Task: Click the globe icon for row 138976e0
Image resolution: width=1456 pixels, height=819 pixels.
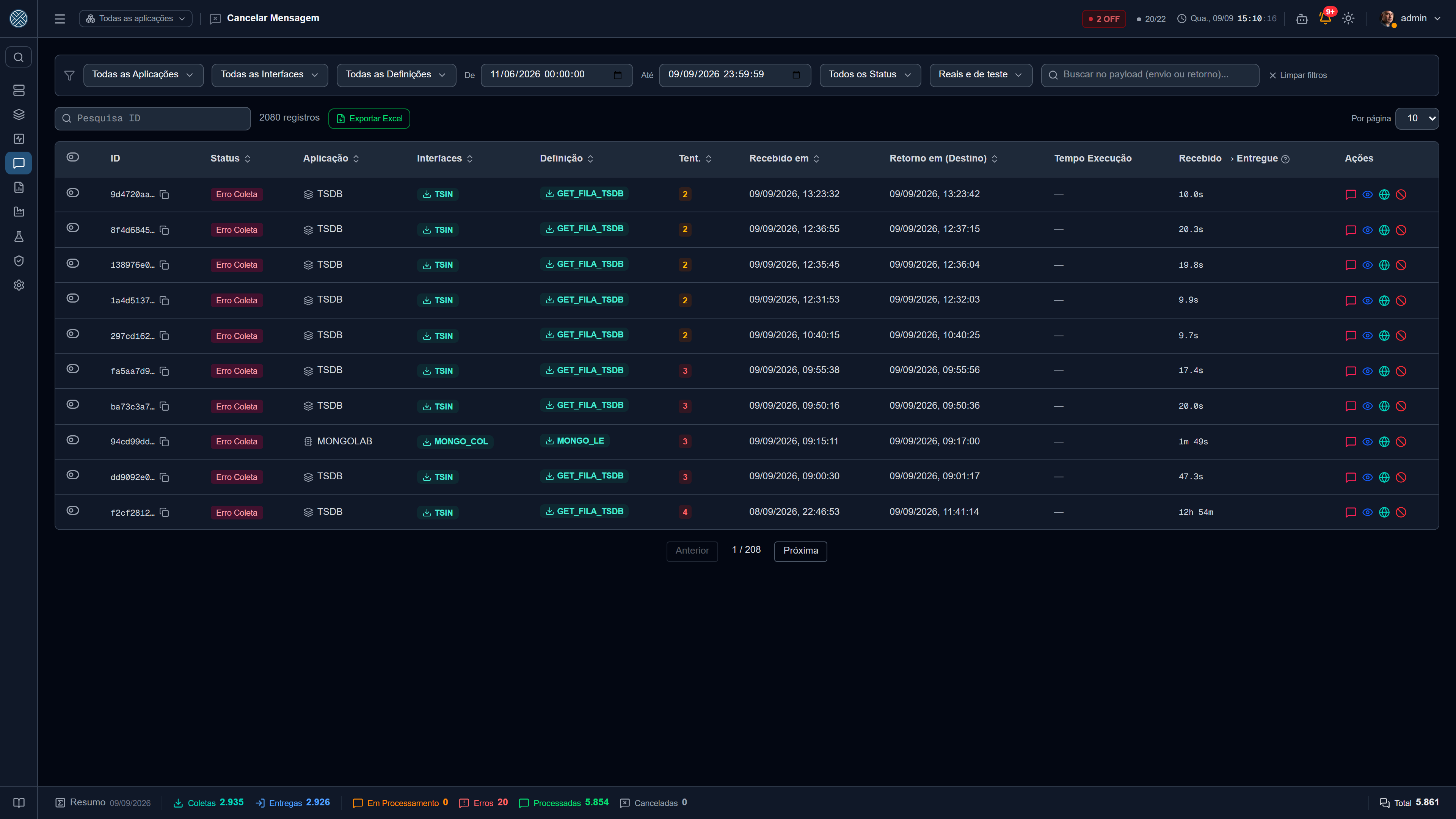Action: pyautogui.click(x=1384, y=265)
